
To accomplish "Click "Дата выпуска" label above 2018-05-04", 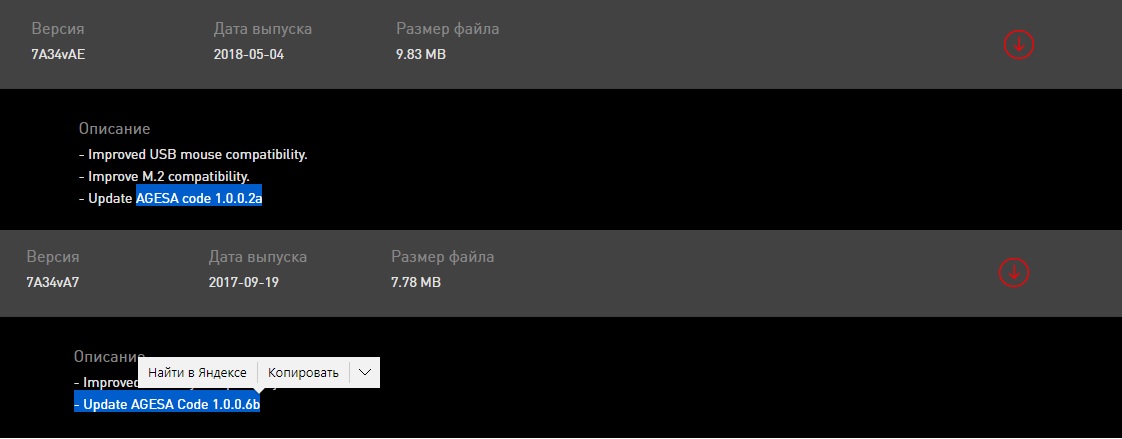I will point(263,29).
